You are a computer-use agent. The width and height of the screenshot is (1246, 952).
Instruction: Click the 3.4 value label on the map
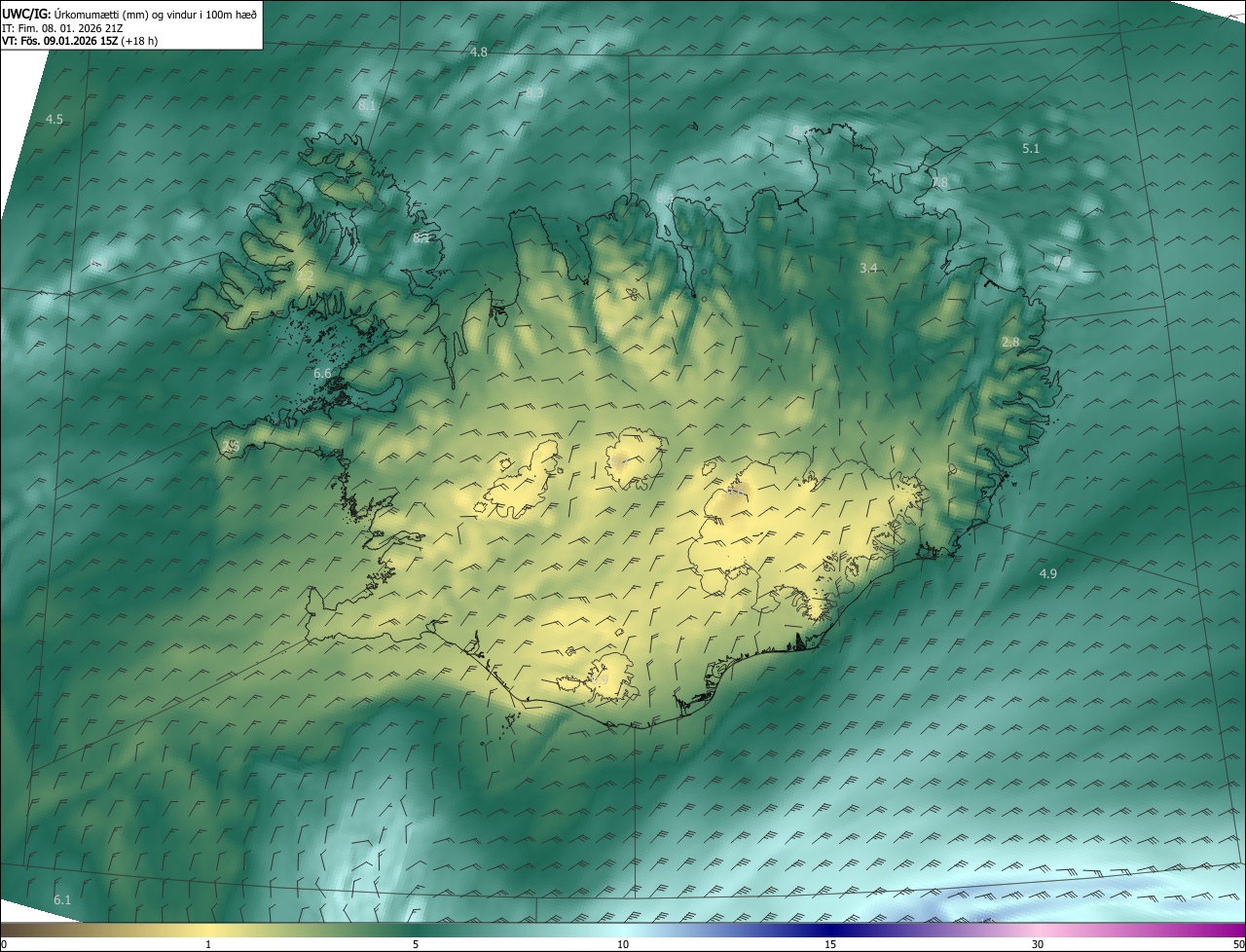[x=869, y=267]
